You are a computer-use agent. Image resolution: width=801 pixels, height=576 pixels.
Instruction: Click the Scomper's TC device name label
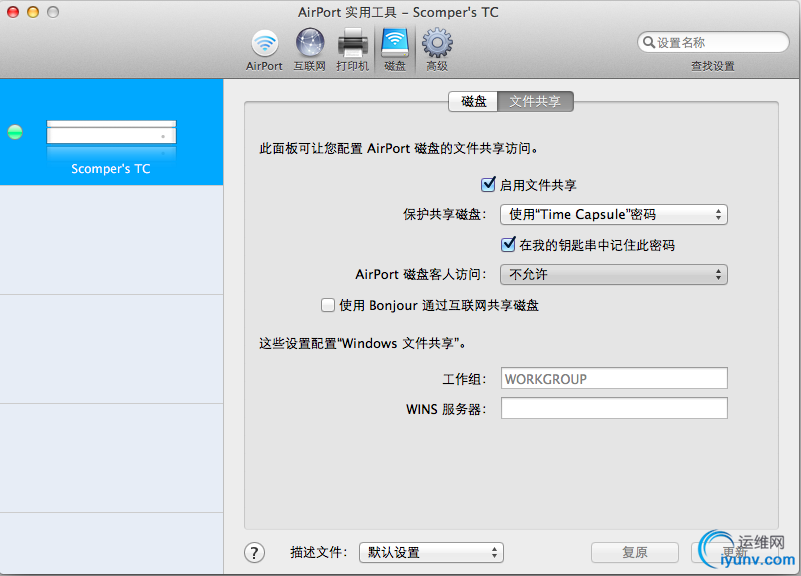click(111, 169)
